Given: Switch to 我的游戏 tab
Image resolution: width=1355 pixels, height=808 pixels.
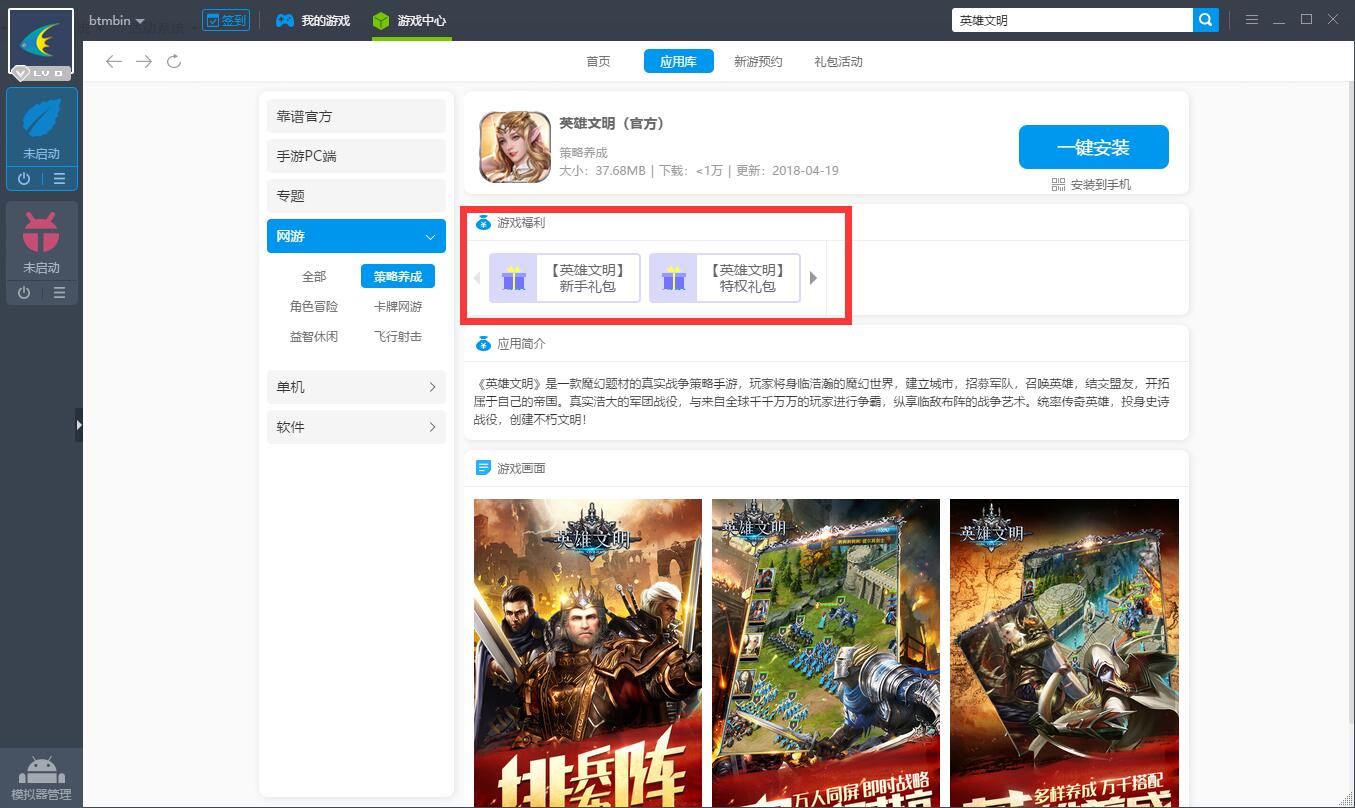Looking at the screenshot, I should pyautogui.click(x=313, y=20).
